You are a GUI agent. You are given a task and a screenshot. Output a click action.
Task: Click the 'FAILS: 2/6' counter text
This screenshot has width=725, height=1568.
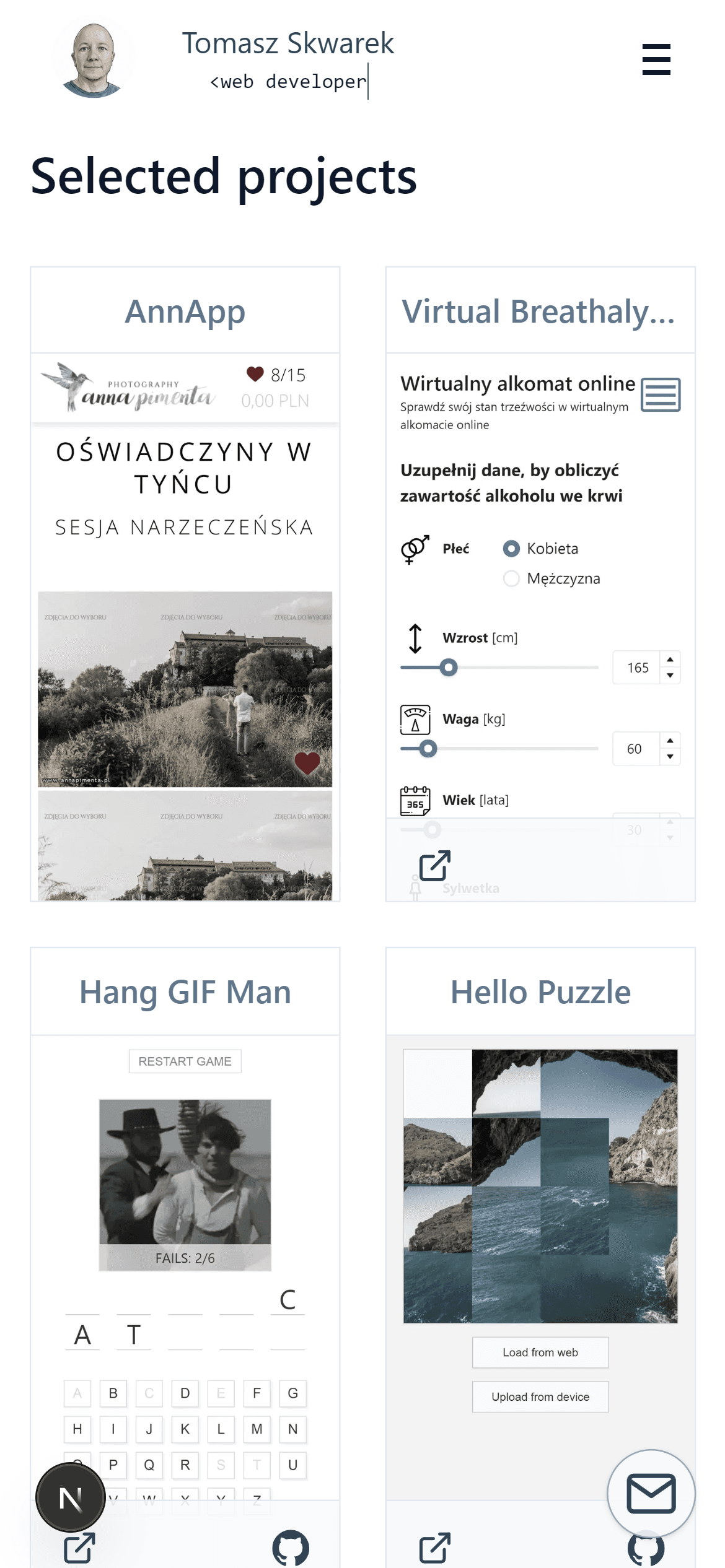pos(185,1258)
